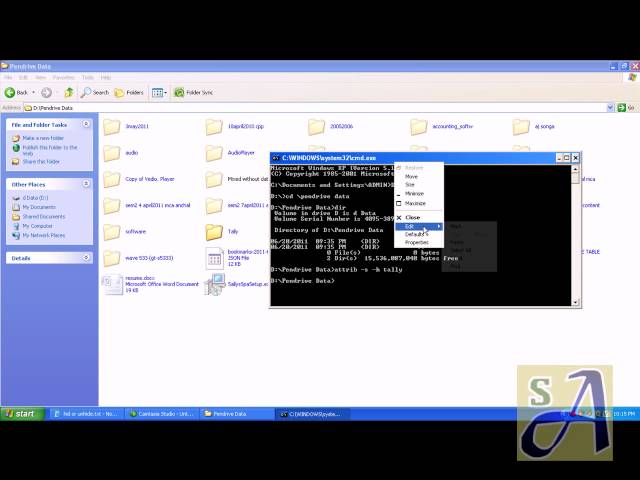Select the accounting_softw folder
This screenshot has height=480, width=640.
(x=442, y=127)
